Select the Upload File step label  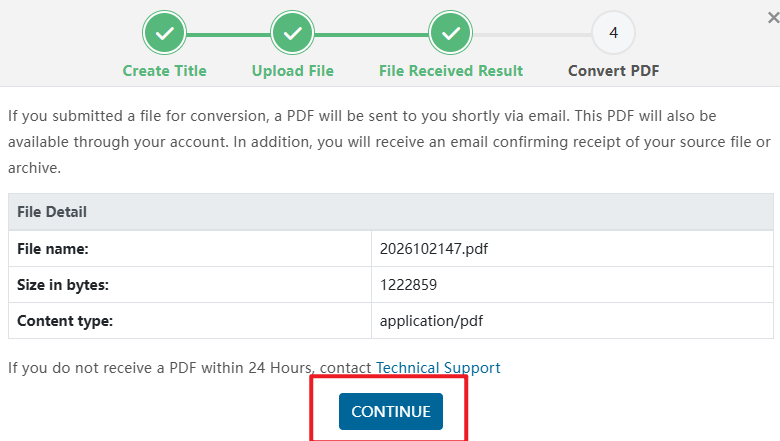(292, 71)
